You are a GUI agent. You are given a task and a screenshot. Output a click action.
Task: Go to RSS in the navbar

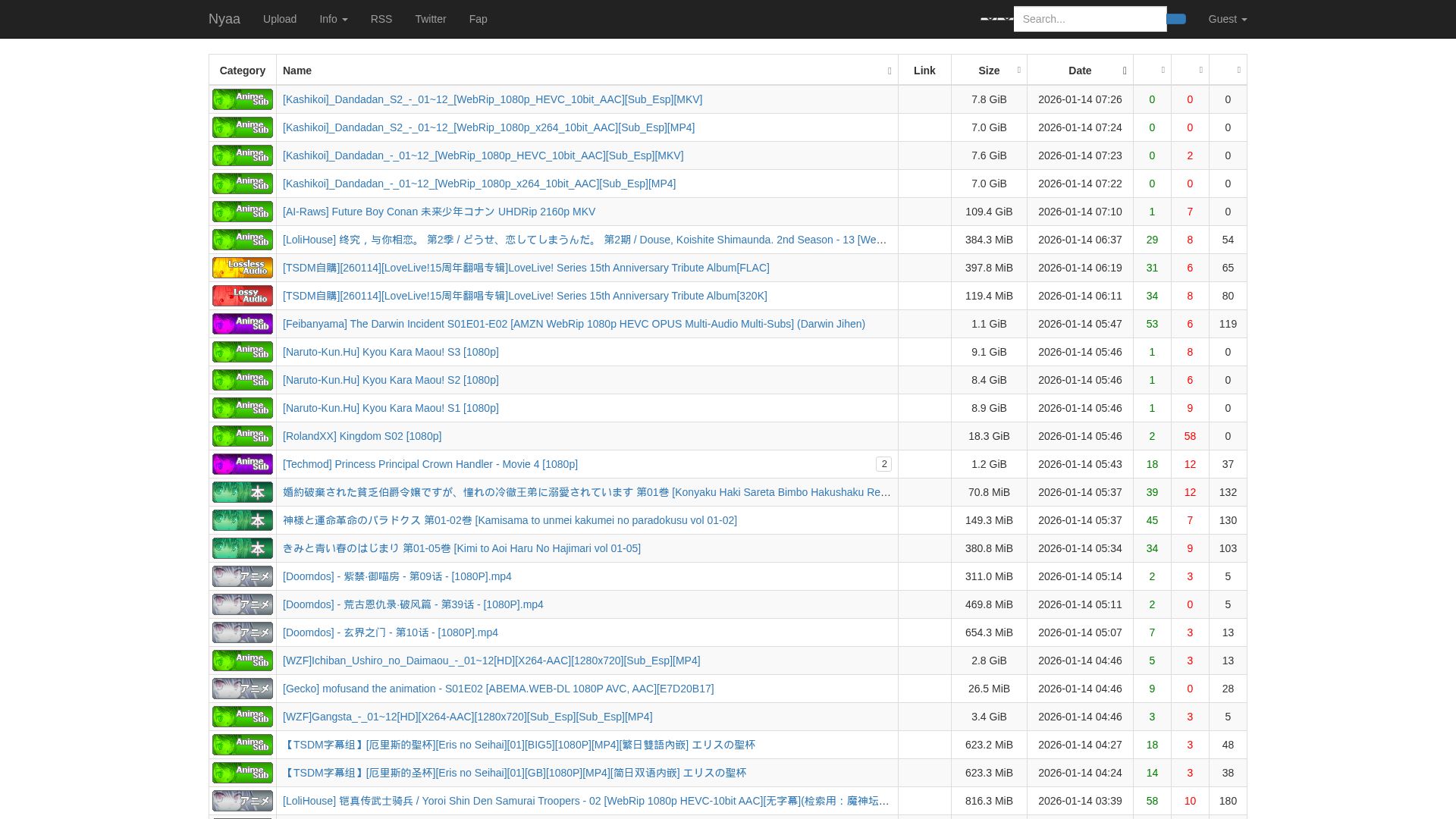click(x=381, y=19)
